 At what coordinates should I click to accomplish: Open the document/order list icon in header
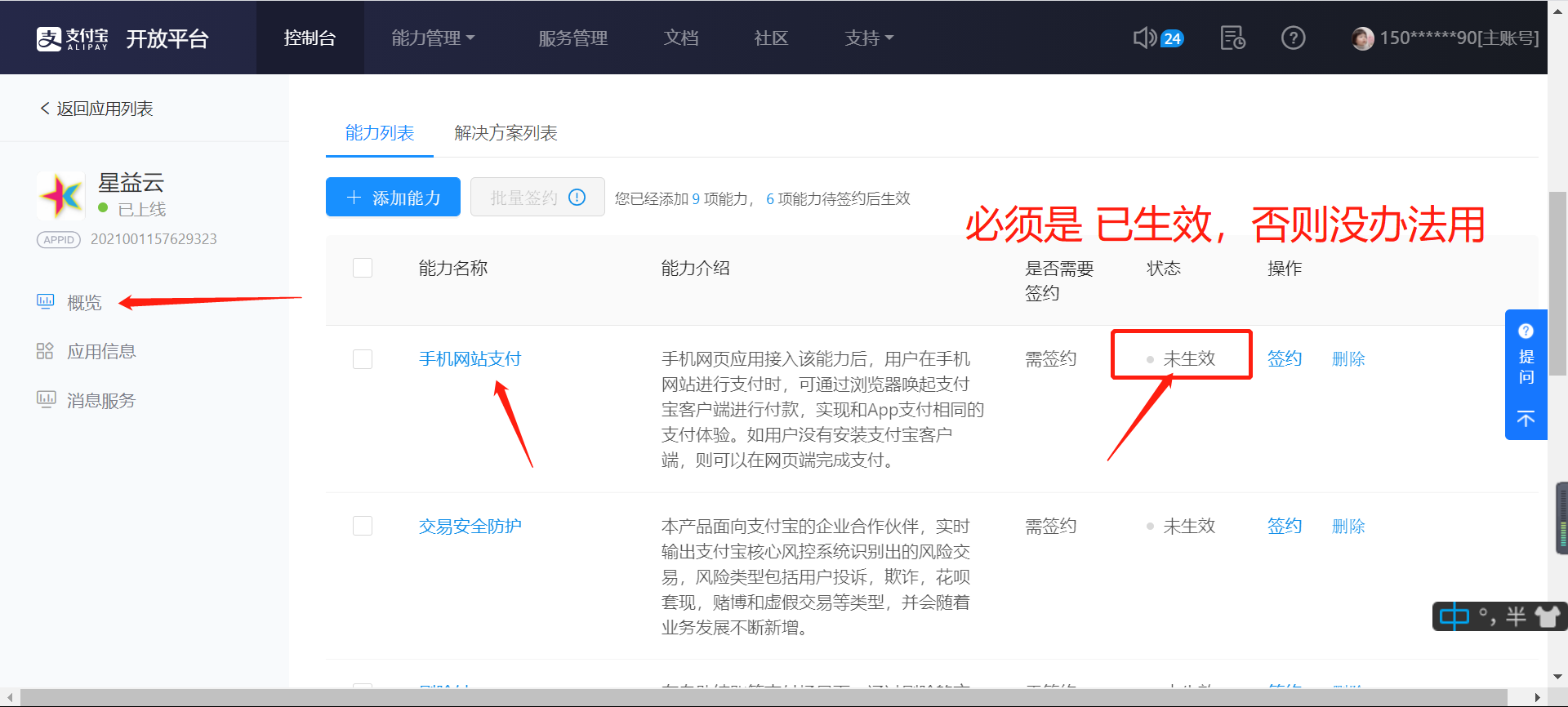(x=1232, y=38)
